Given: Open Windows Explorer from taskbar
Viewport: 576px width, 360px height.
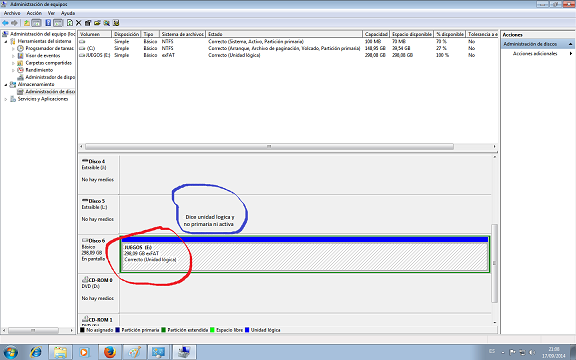Looking at the screenshot, I should 60,352.
